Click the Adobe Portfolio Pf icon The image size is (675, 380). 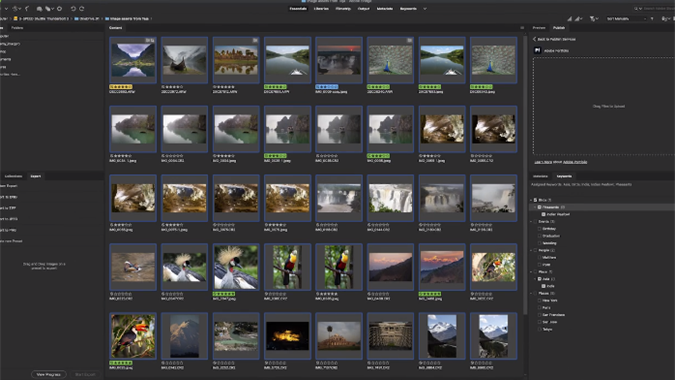click(x=537, y=50)
